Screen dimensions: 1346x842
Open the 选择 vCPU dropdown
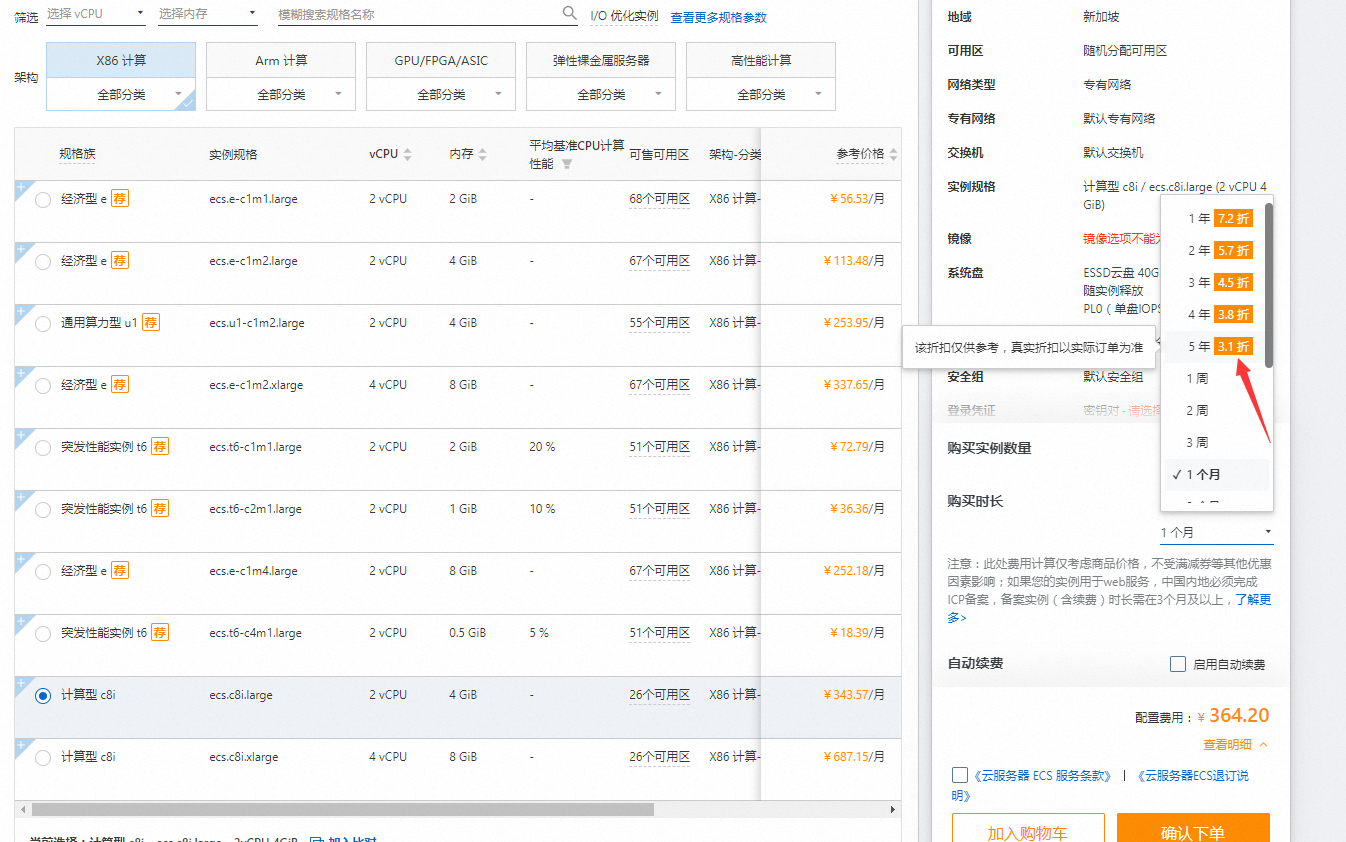click(x=96, y=14)
